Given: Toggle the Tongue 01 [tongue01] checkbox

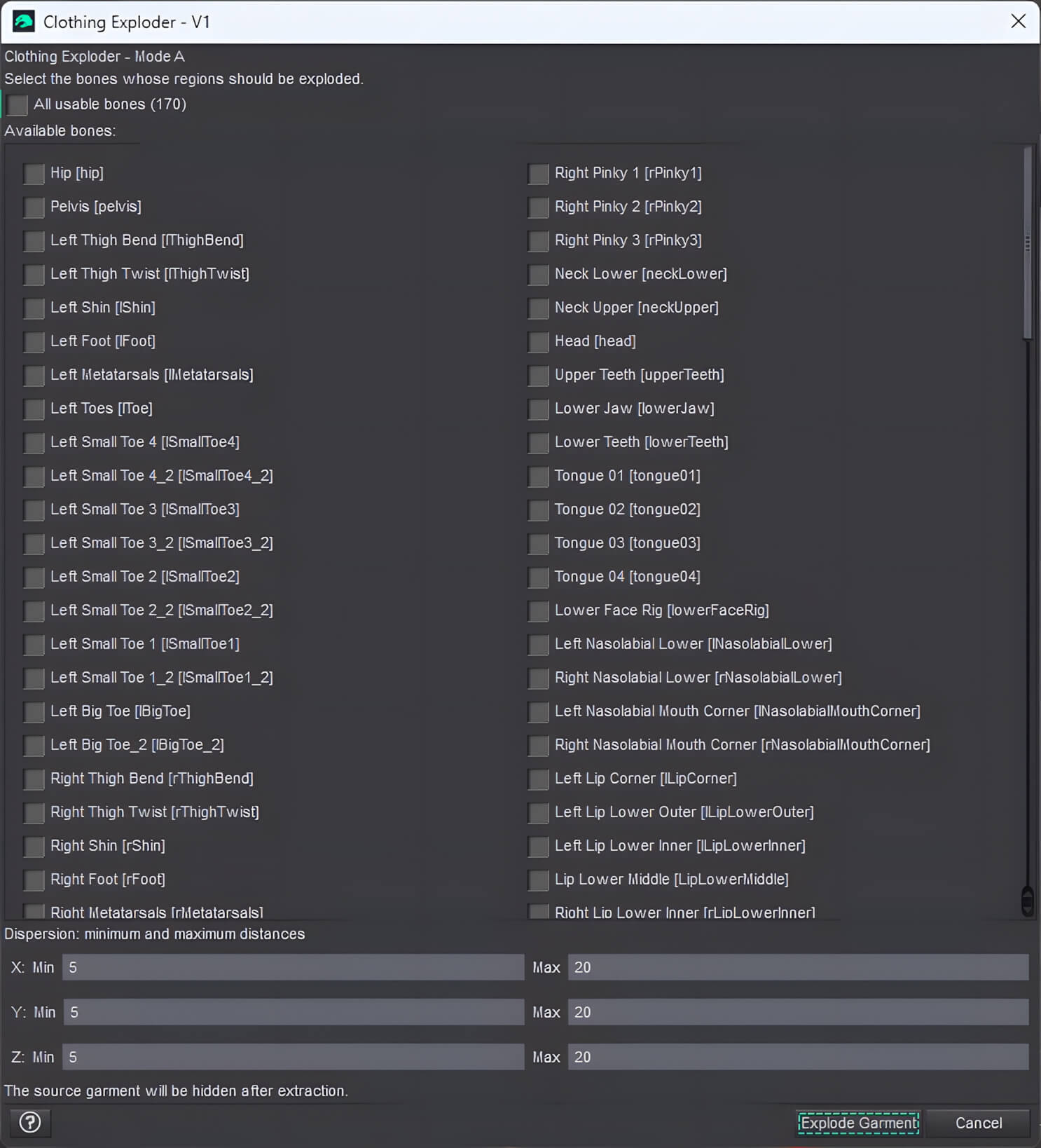Looking at the screenshot, I should pyautogui.click(x=538, y=476).
